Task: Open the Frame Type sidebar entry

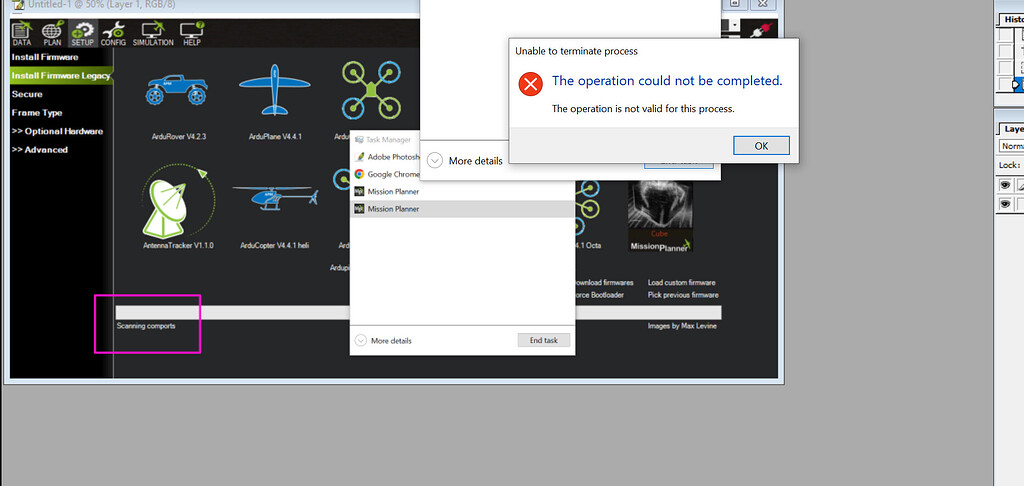Action: click(37, 112)
